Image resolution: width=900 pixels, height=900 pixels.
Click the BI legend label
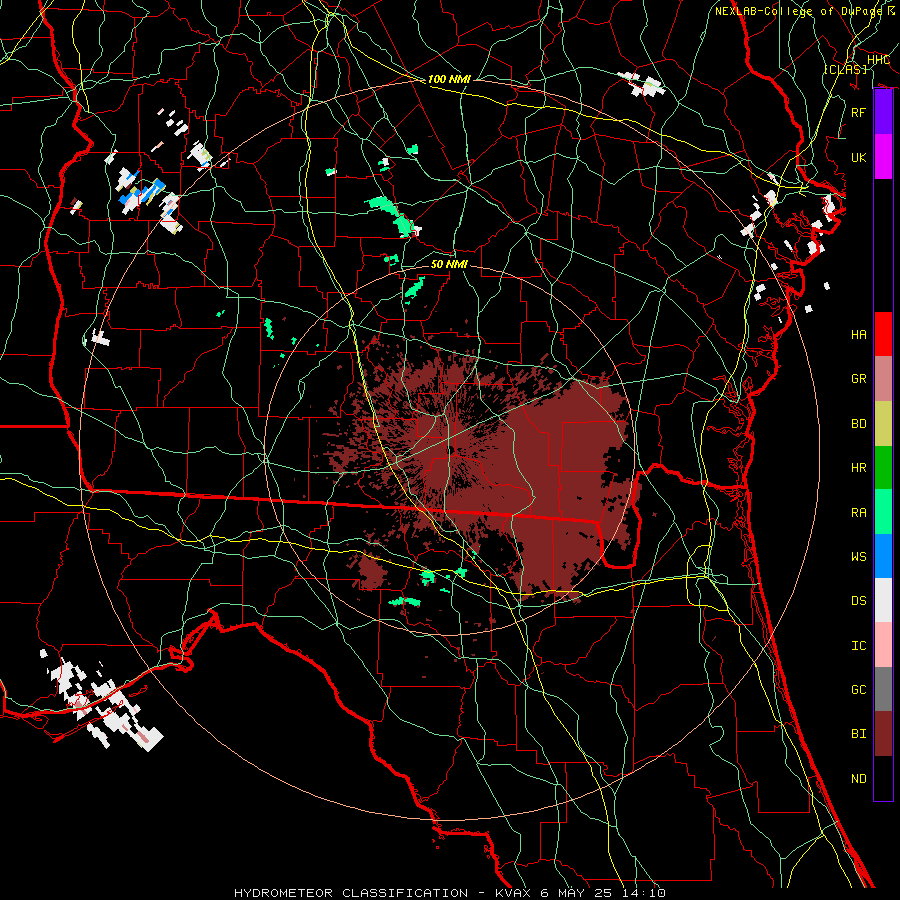(859, 734)
